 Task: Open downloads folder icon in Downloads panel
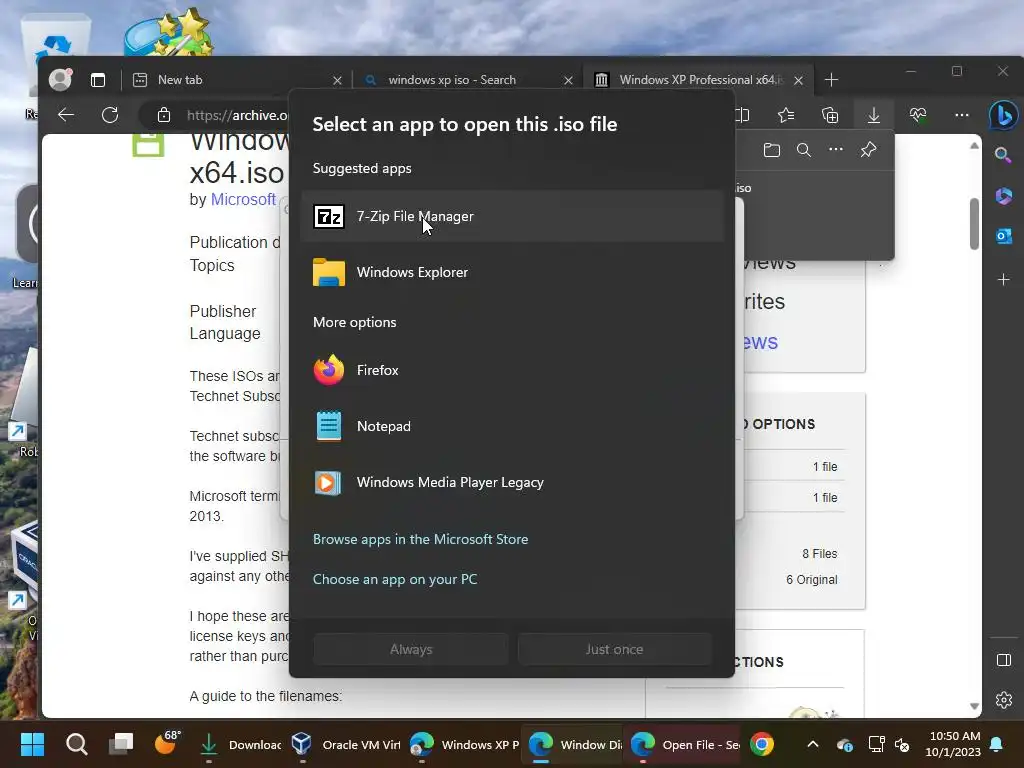(772, 150)
